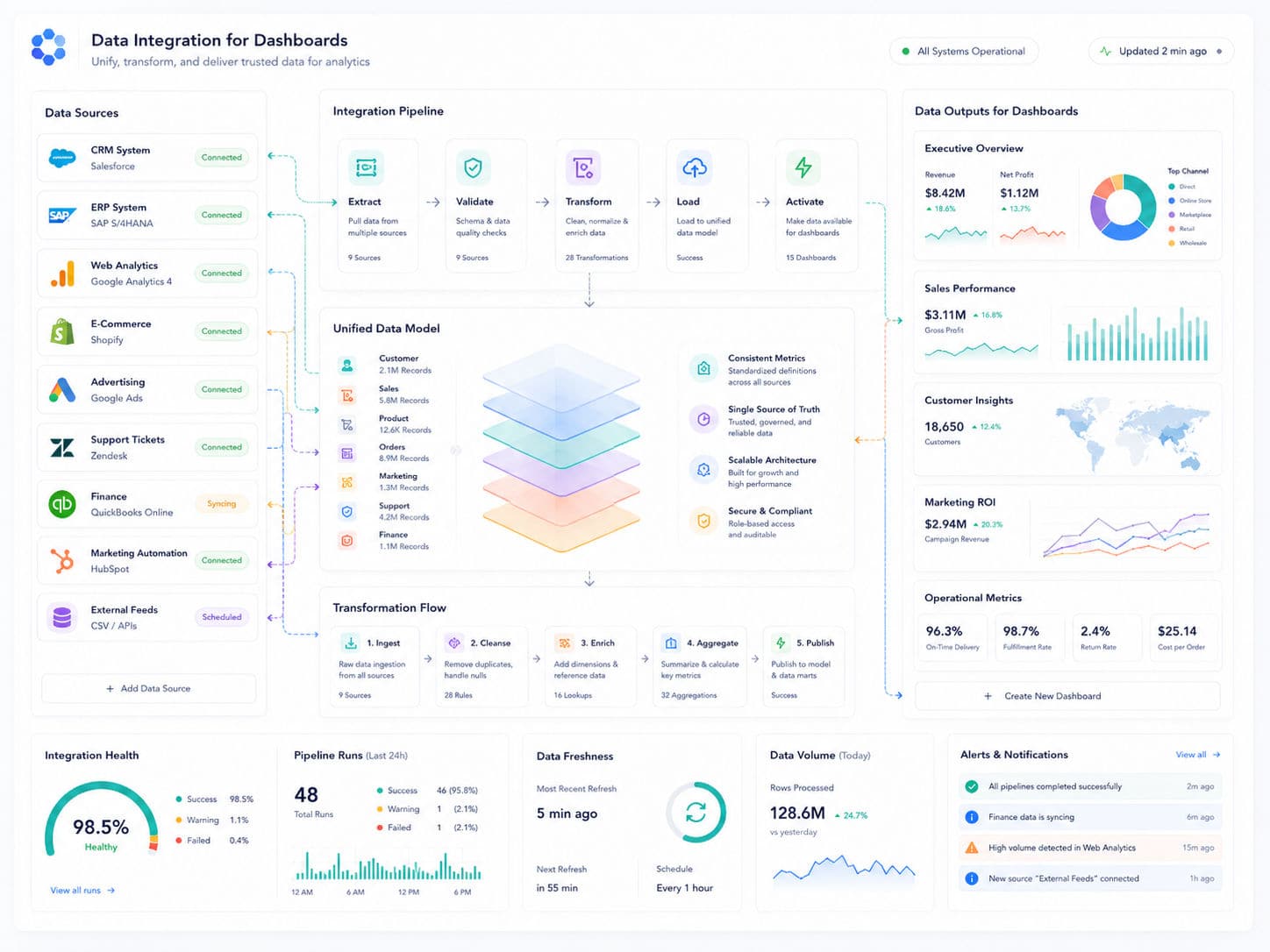Click the Google Ads Advertising icon
The height and width of the screenshot is (952, 1270).
pyautogui.click(x=62, y=389)
